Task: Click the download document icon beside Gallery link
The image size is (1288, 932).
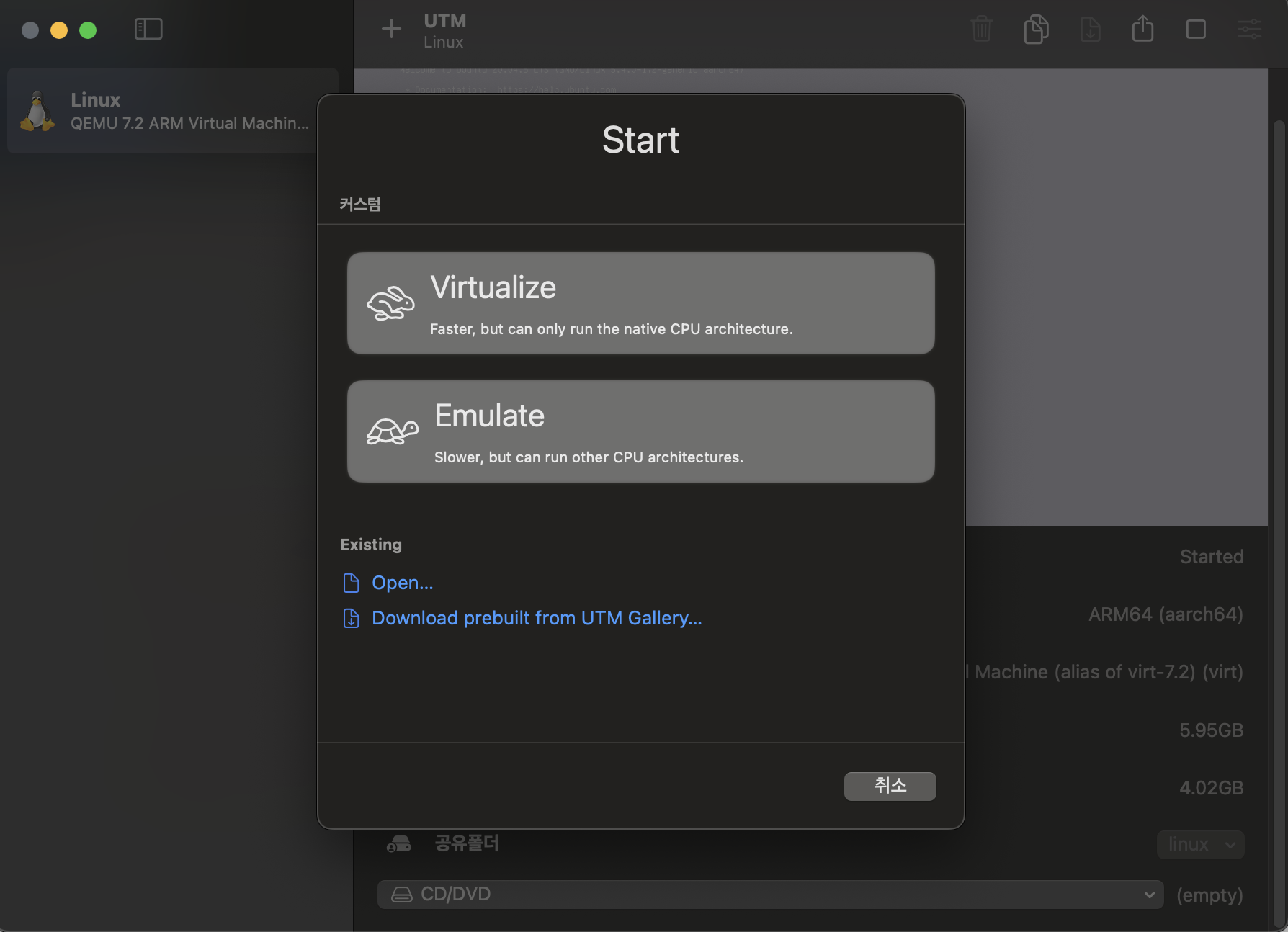Action: coord(352,618)
